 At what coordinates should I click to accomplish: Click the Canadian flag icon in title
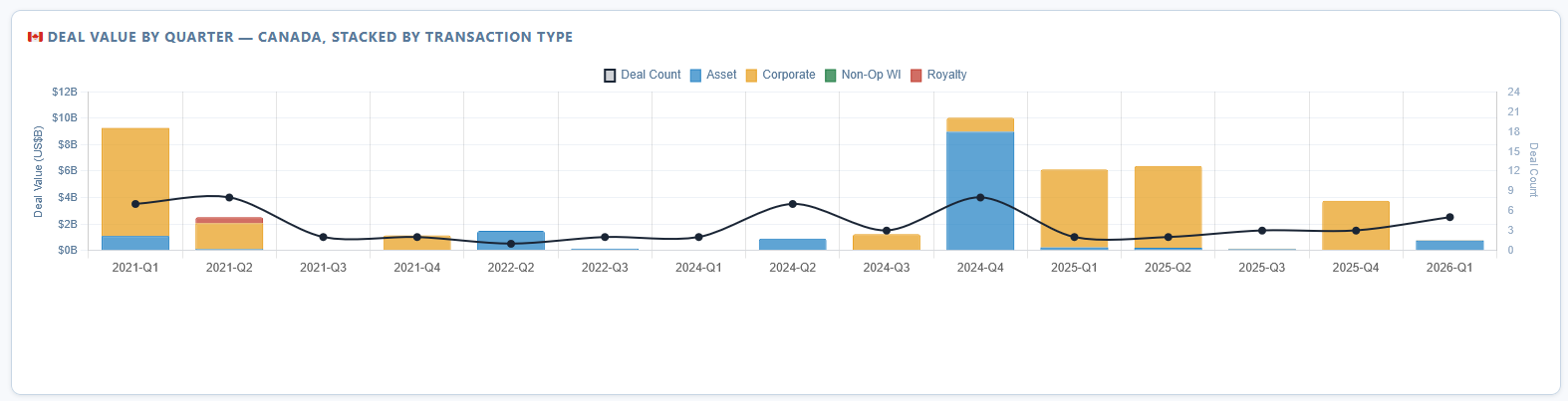(x=35, y=37)
